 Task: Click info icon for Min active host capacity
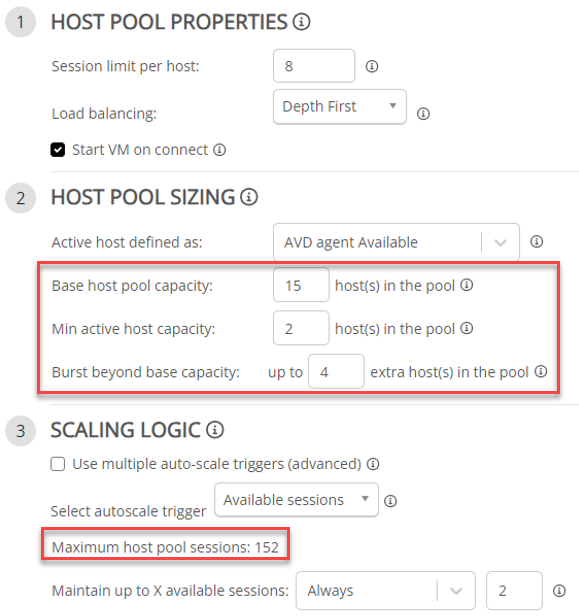pyautogui.click(x=467, y=328)
